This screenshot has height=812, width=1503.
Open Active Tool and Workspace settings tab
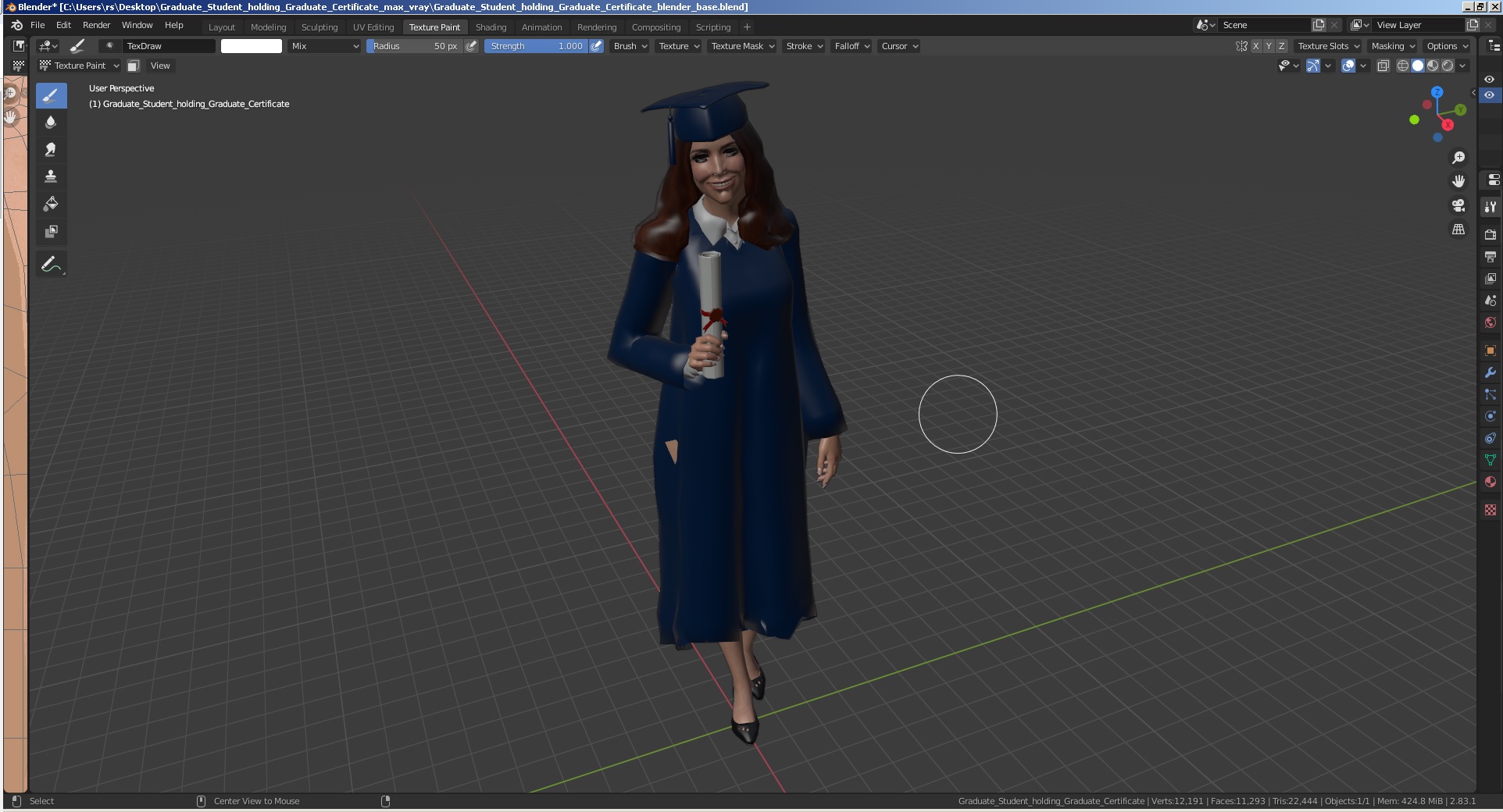coord(1491,207)
